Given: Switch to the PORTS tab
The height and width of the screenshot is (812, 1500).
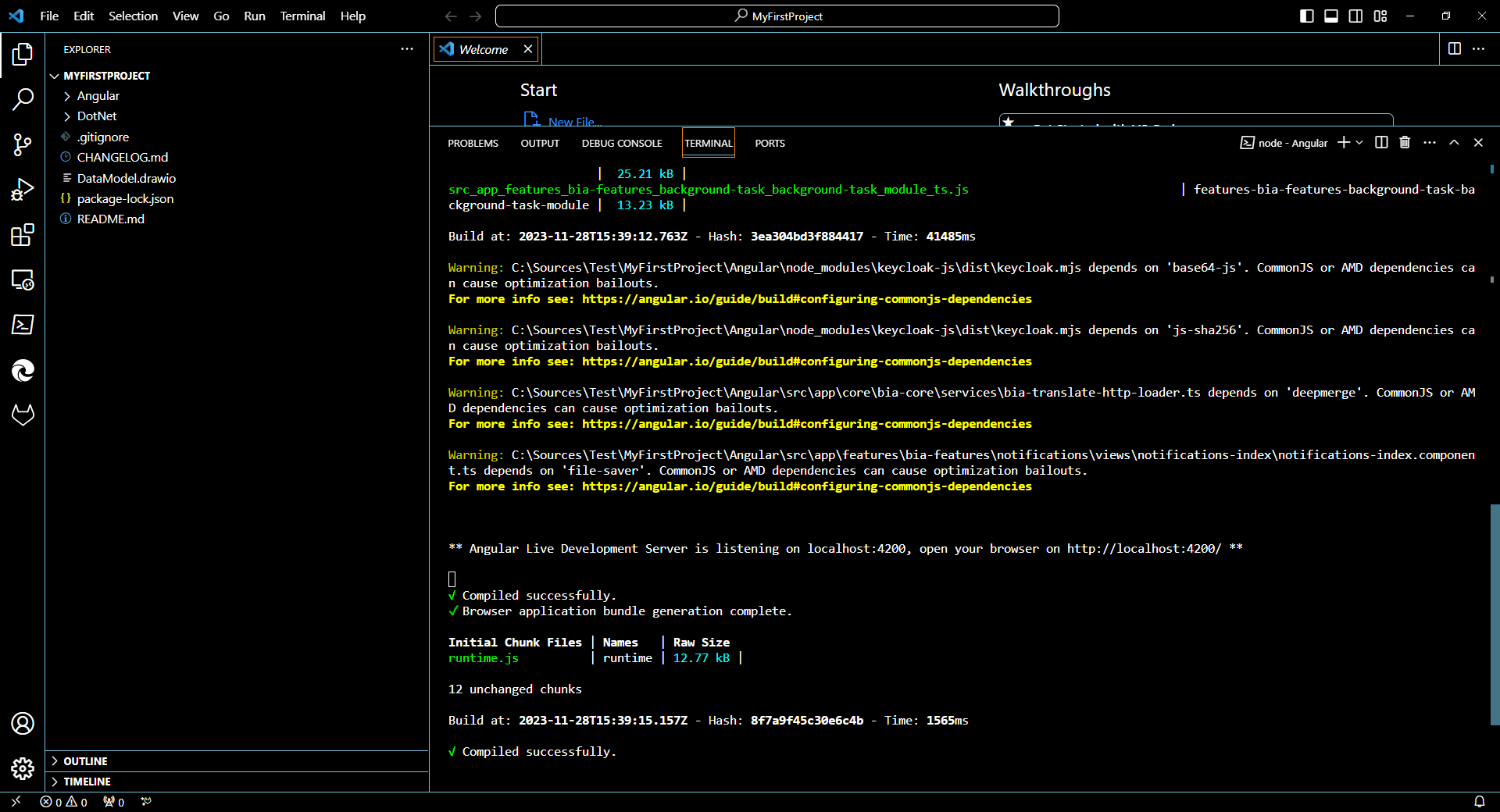Looking at the screenshot, I should [770, 144].
